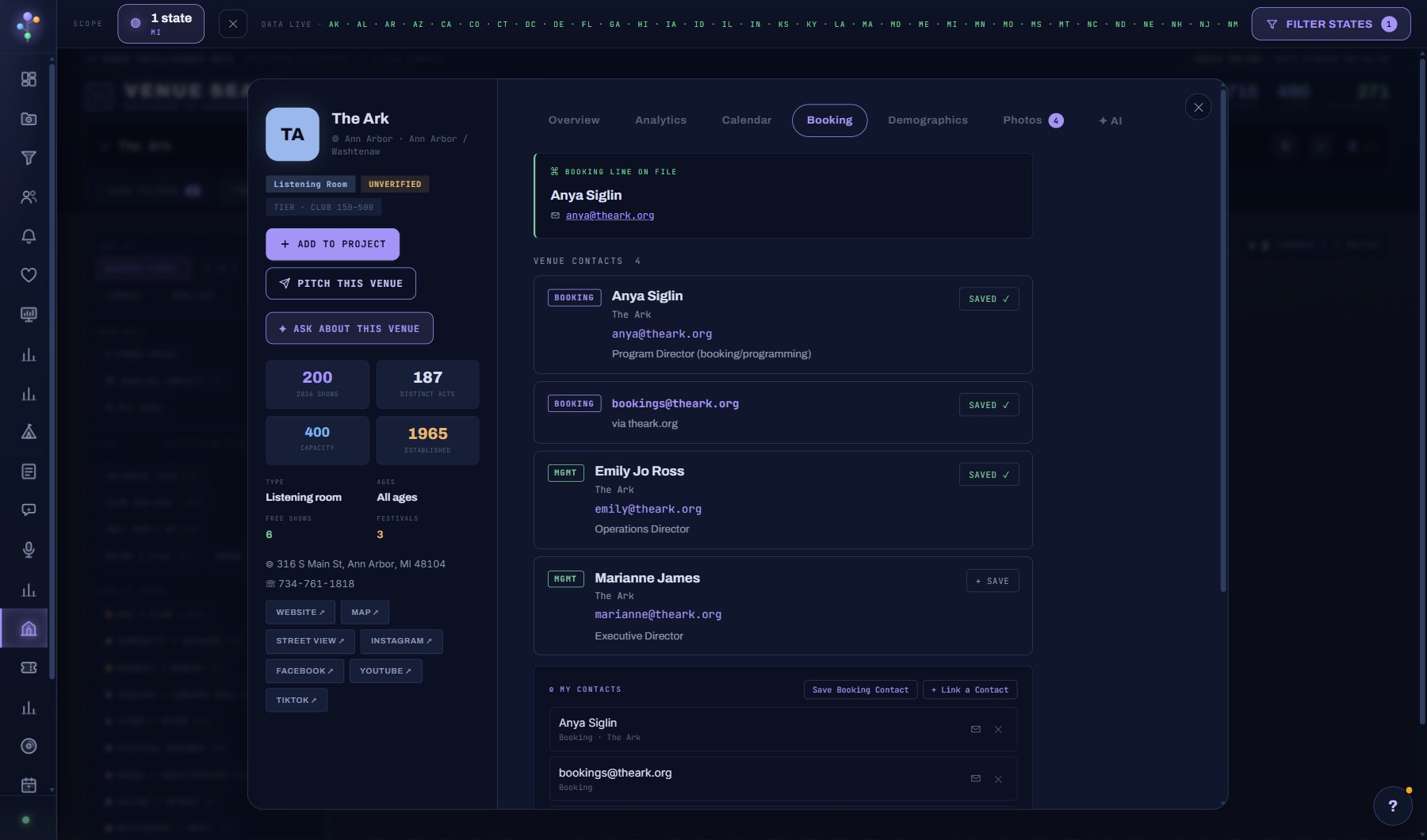1427x840 pixels.
Task: Click the app logo at top left
Action: (29, 25)
